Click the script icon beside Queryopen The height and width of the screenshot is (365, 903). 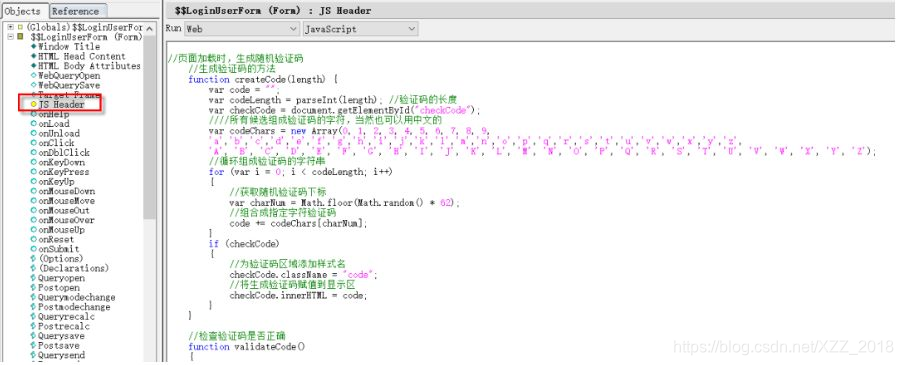[33, 278]
